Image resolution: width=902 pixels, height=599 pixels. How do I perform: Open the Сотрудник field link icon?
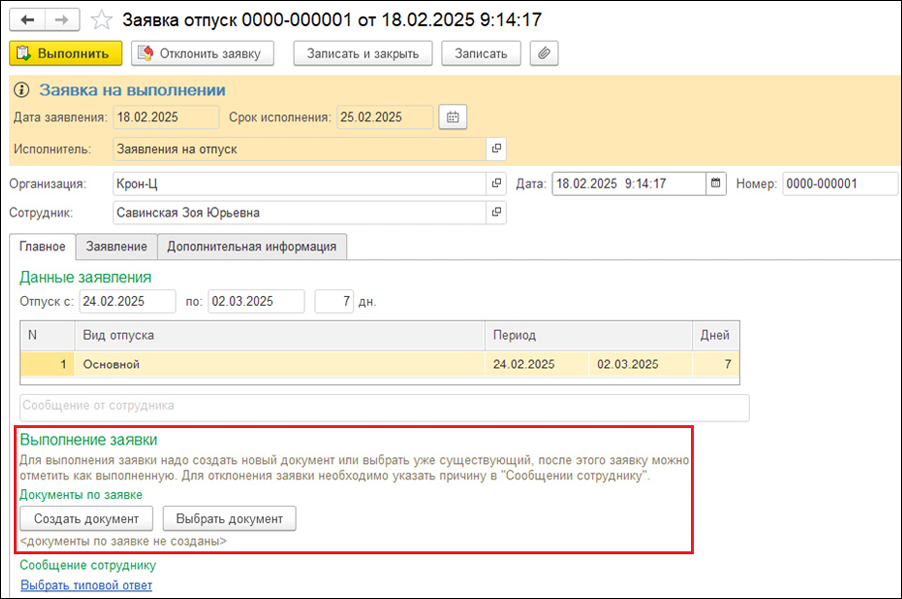tap(495, 212)
